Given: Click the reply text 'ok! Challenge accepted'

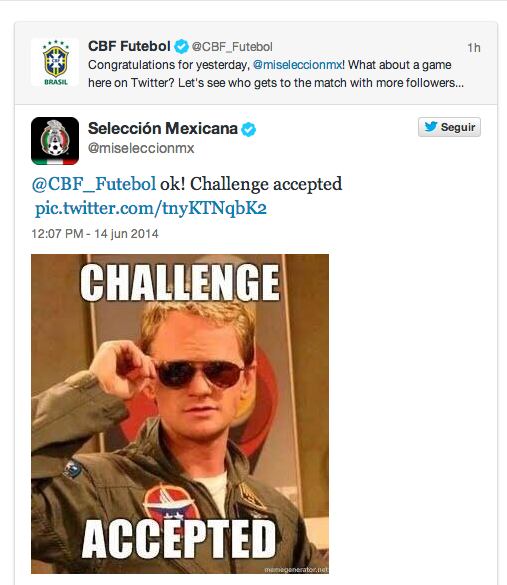Looking at the screenshot, I should tap(251, 184).
